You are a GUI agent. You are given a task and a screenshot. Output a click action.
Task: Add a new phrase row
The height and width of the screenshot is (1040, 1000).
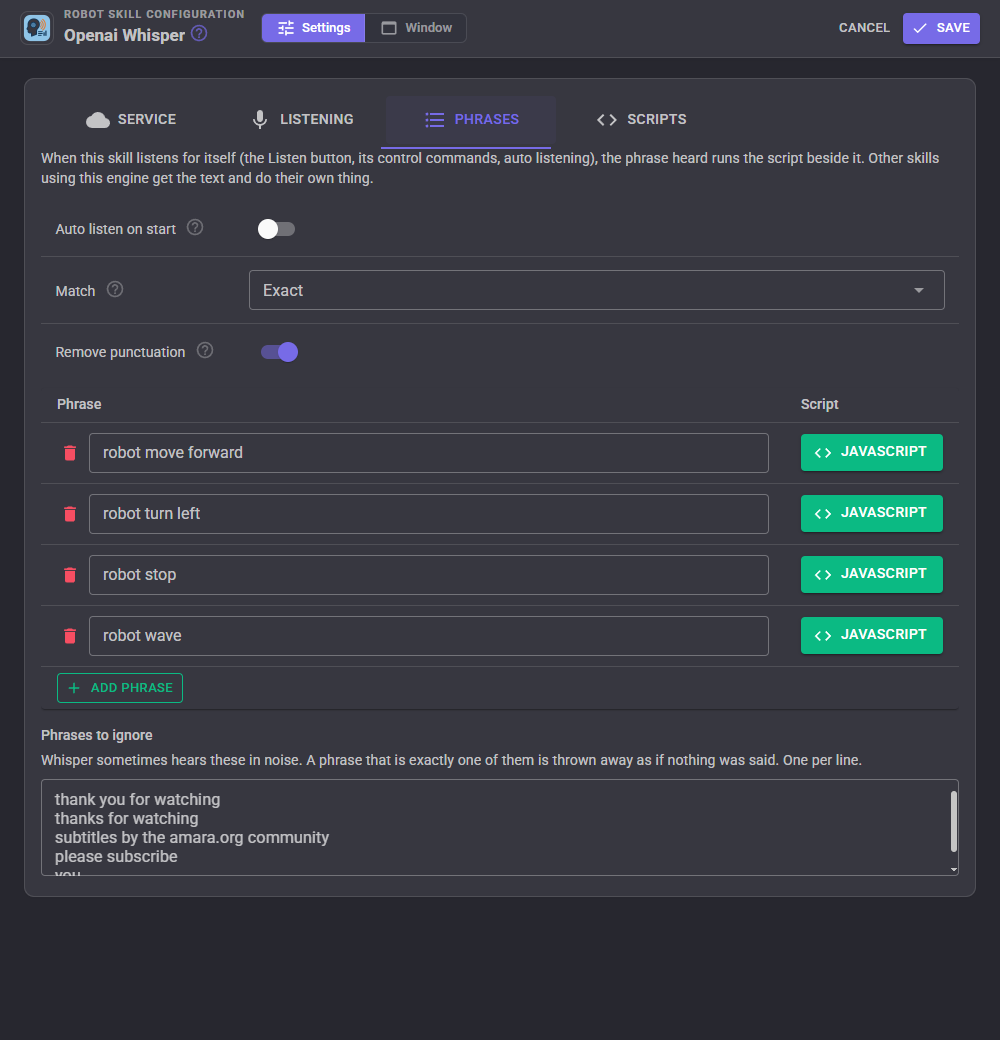pos(120,688)
